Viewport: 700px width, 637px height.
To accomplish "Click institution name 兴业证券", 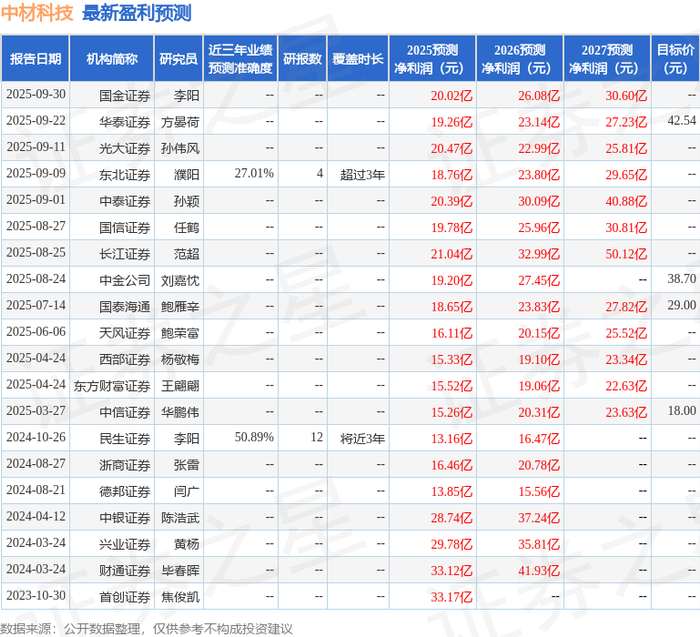I will [x=125, y=543].
